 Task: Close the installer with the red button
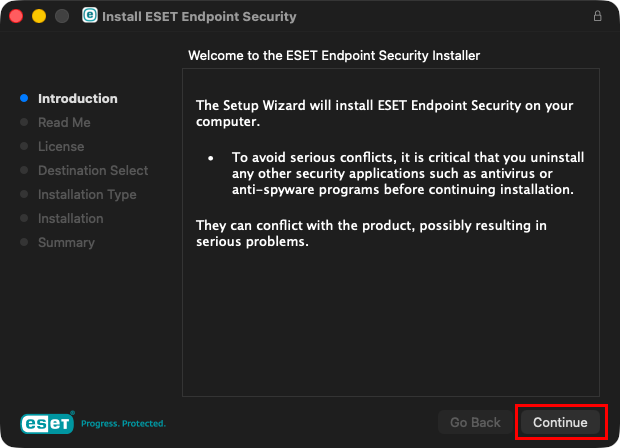point(17,17)
